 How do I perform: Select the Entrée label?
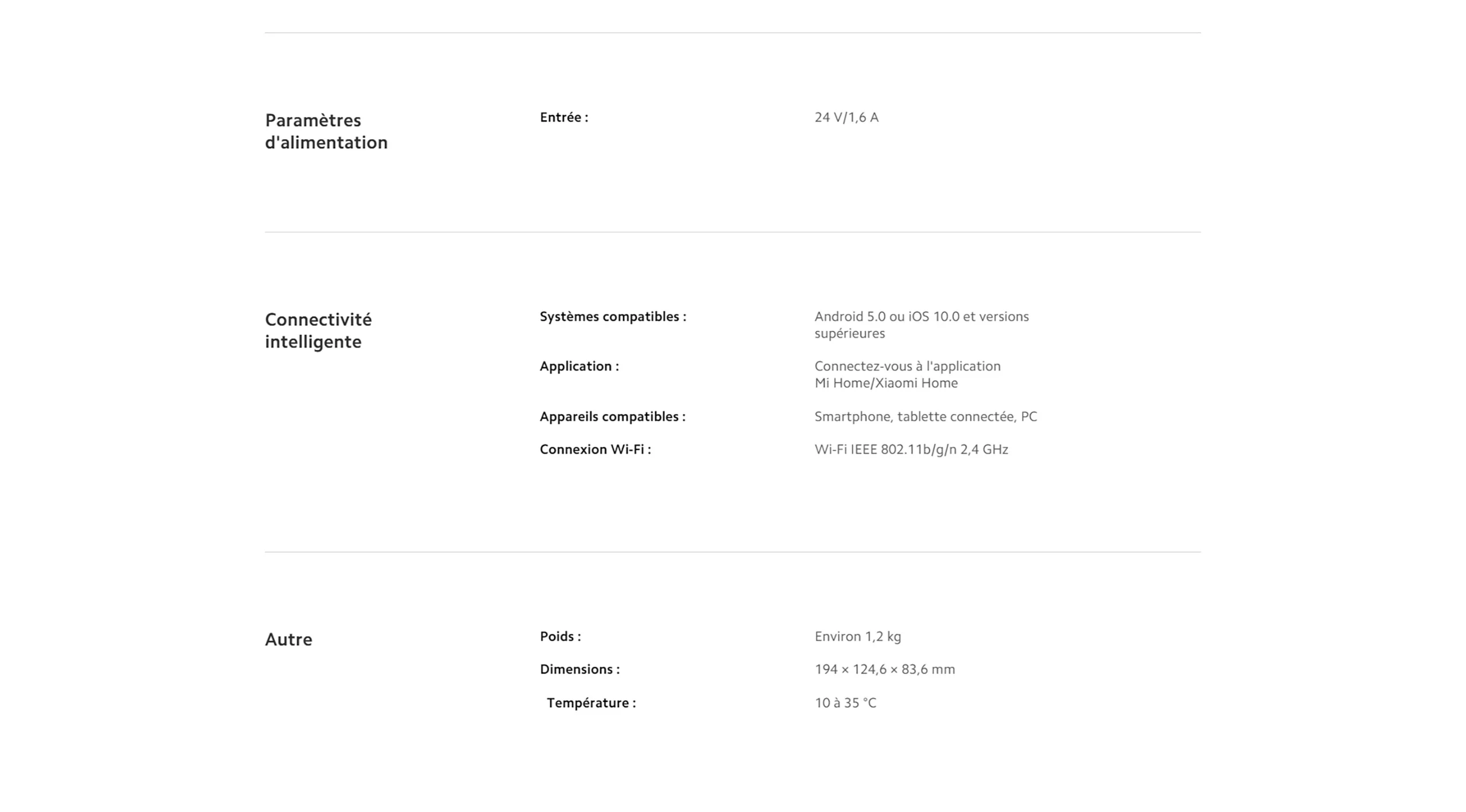click(x=564, y=117)
